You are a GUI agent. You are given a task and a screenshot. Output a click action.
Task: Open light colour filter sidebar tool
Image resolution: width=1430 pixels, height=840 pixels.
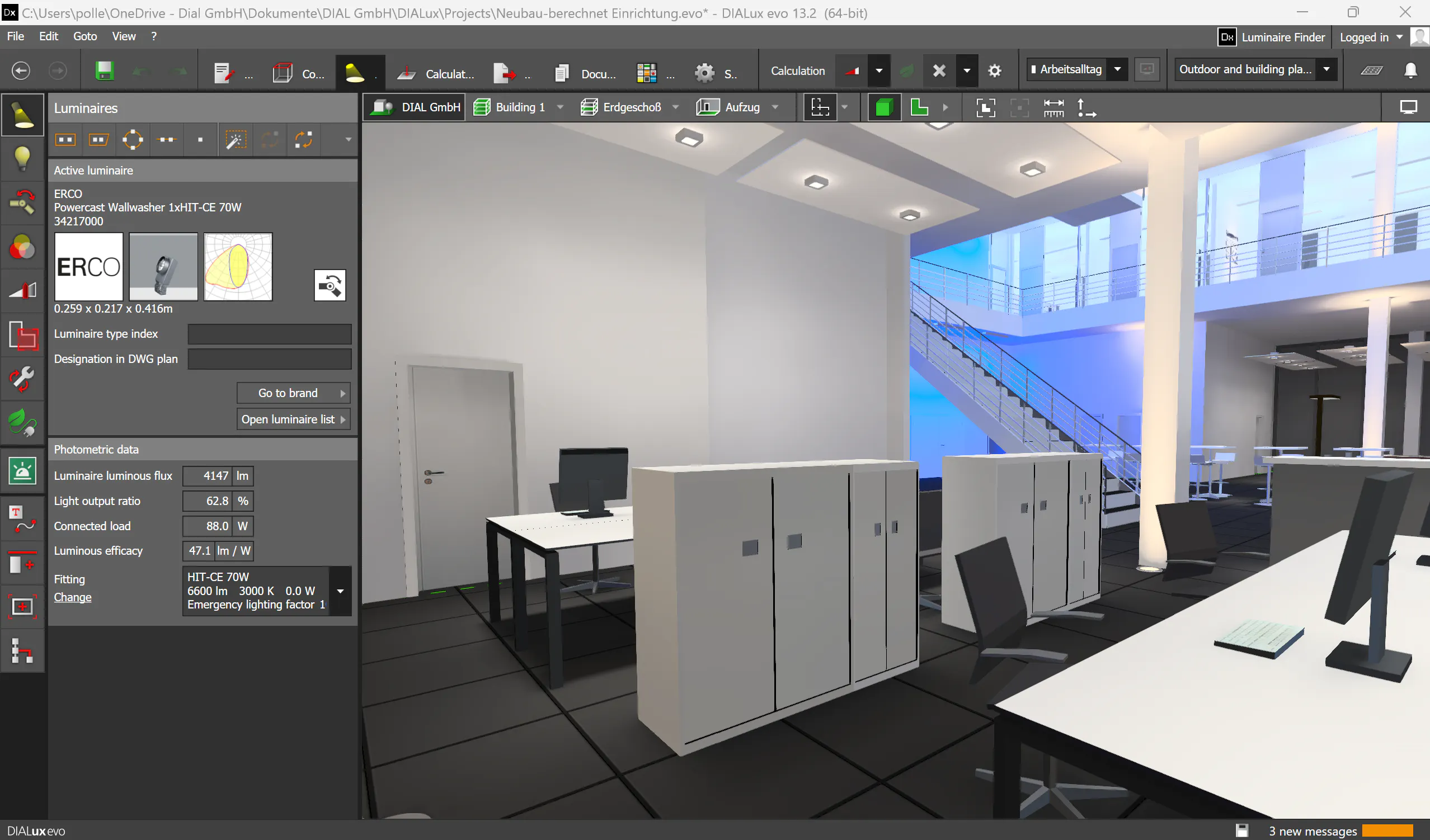pos(22,247)
